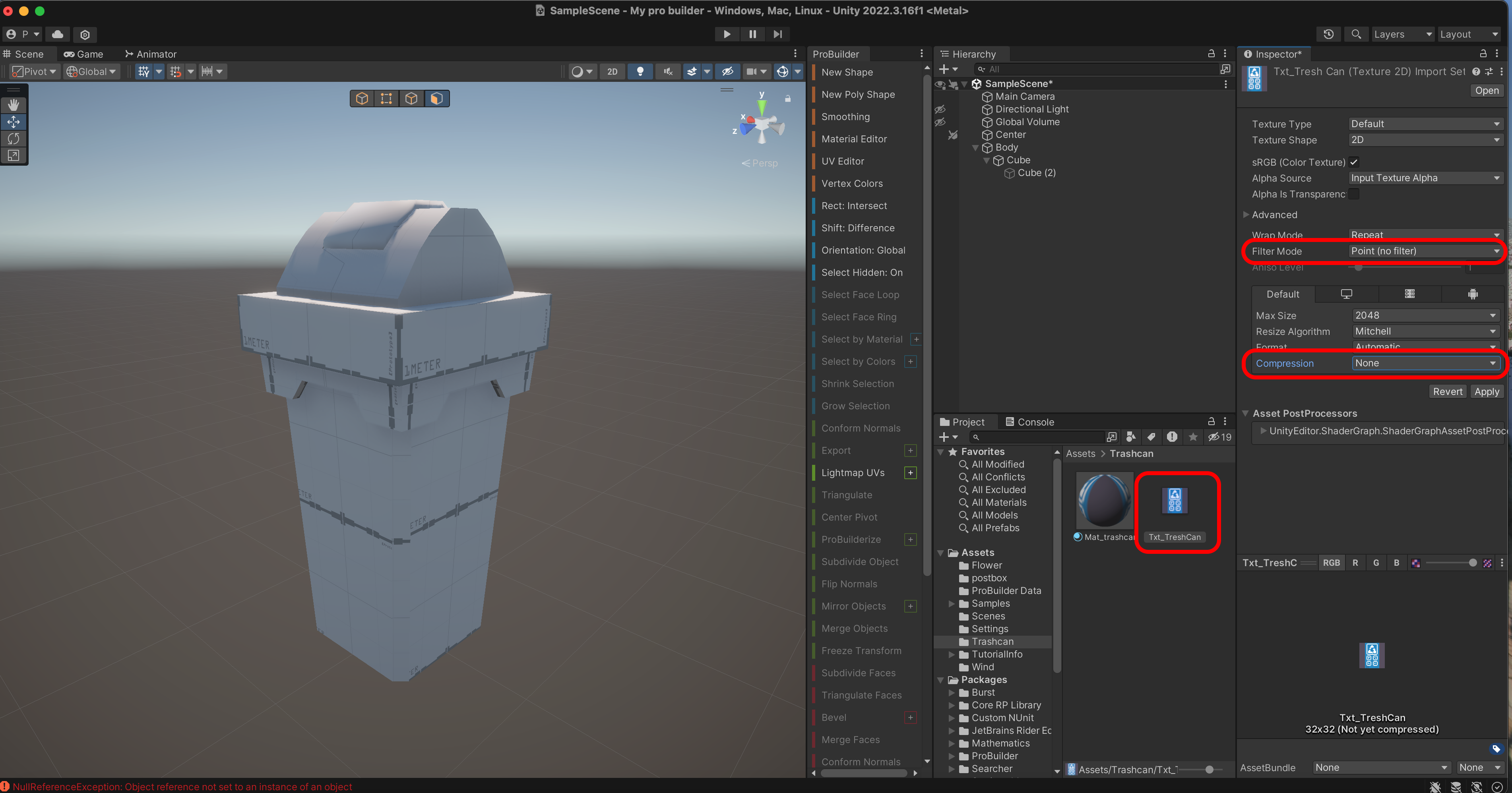Click the Play button
The image size is (1512, 793).
coord(727,34)
